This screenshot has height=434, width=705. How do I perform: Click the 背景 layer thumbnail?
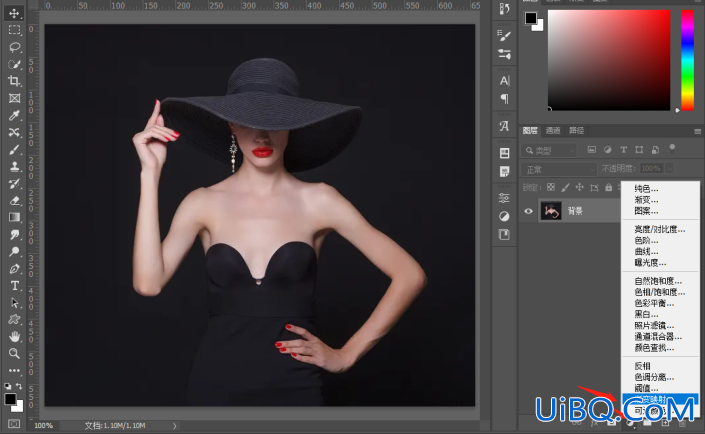click(551, 211)
